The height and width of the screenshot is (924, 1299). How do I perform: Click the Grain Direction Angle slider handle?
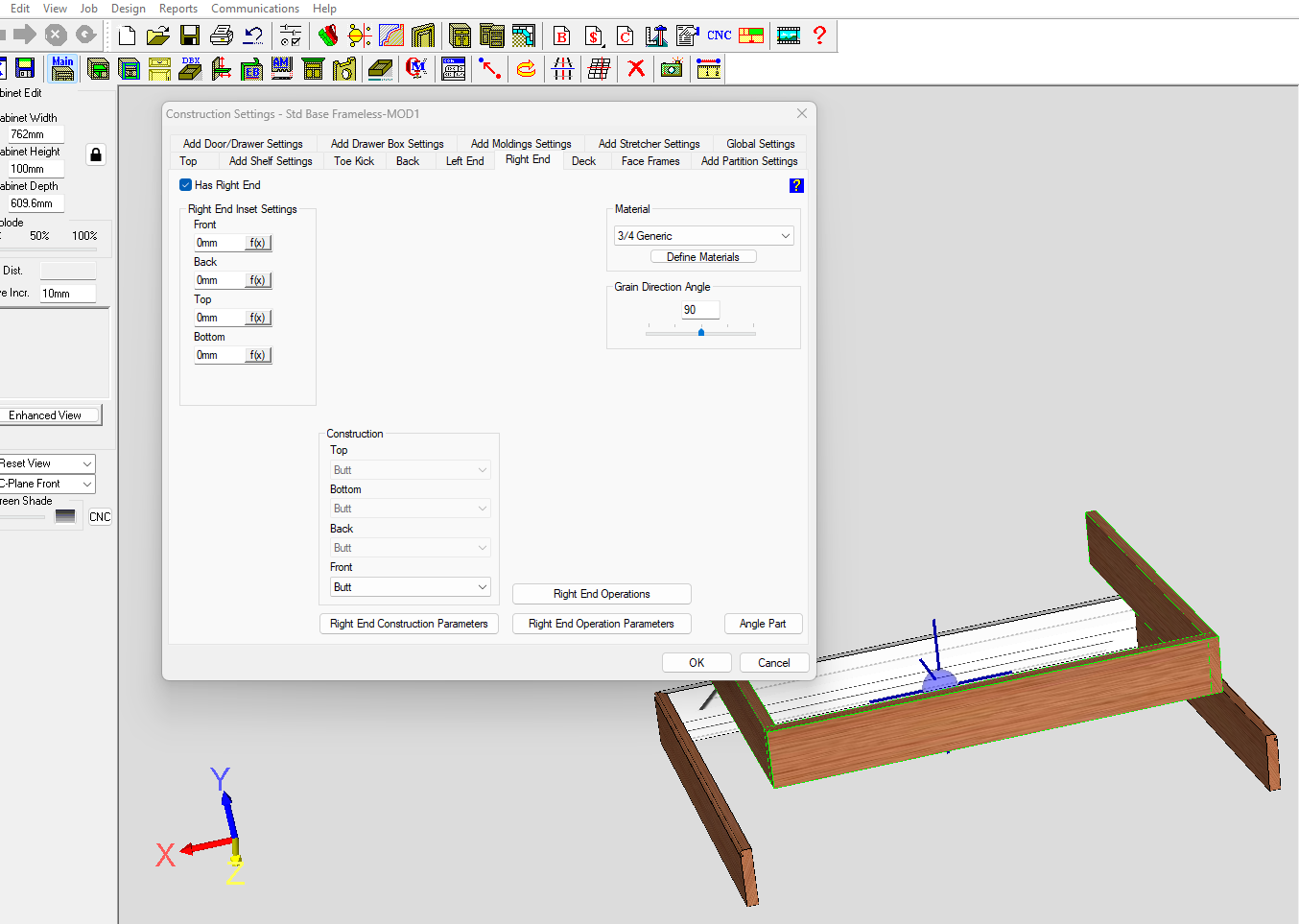point(701,332)
